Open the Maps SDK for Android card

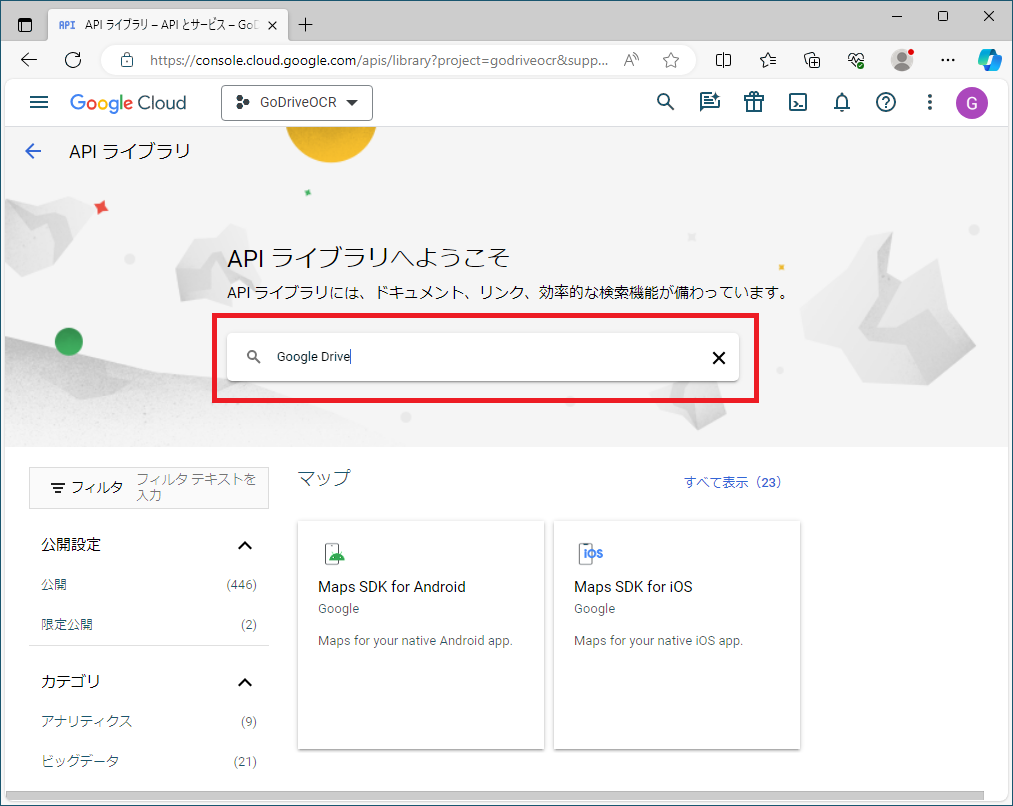(421, 635)
